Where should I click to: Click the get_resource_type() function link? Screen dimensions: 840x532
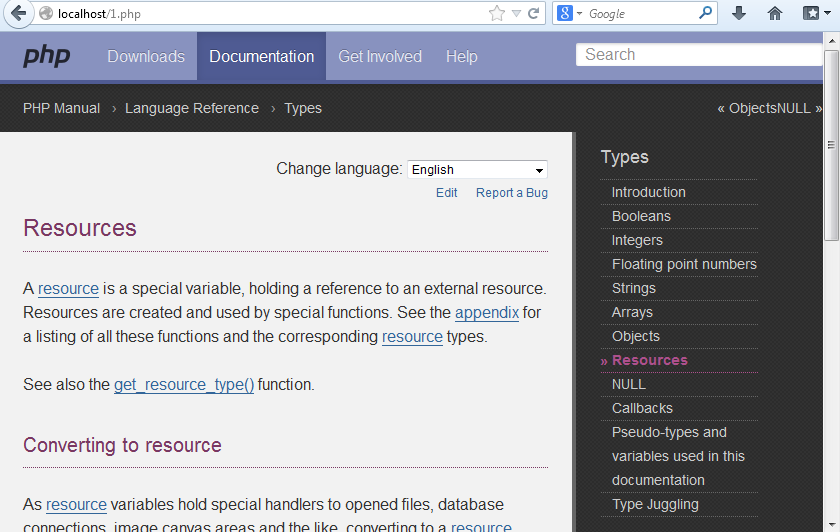(184, 384)
